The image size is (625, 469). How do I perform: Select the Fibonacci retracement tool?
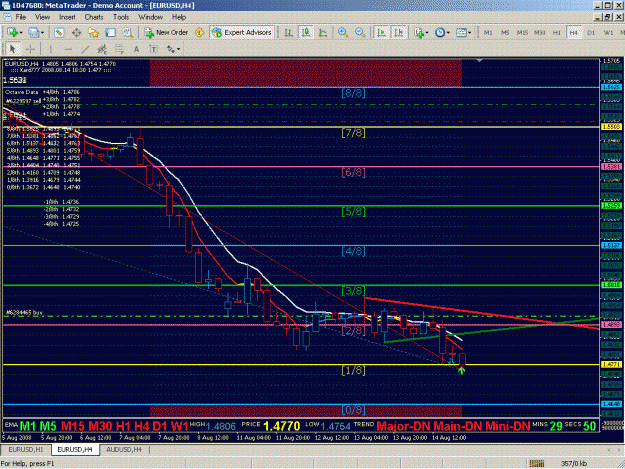pos(119,49)
